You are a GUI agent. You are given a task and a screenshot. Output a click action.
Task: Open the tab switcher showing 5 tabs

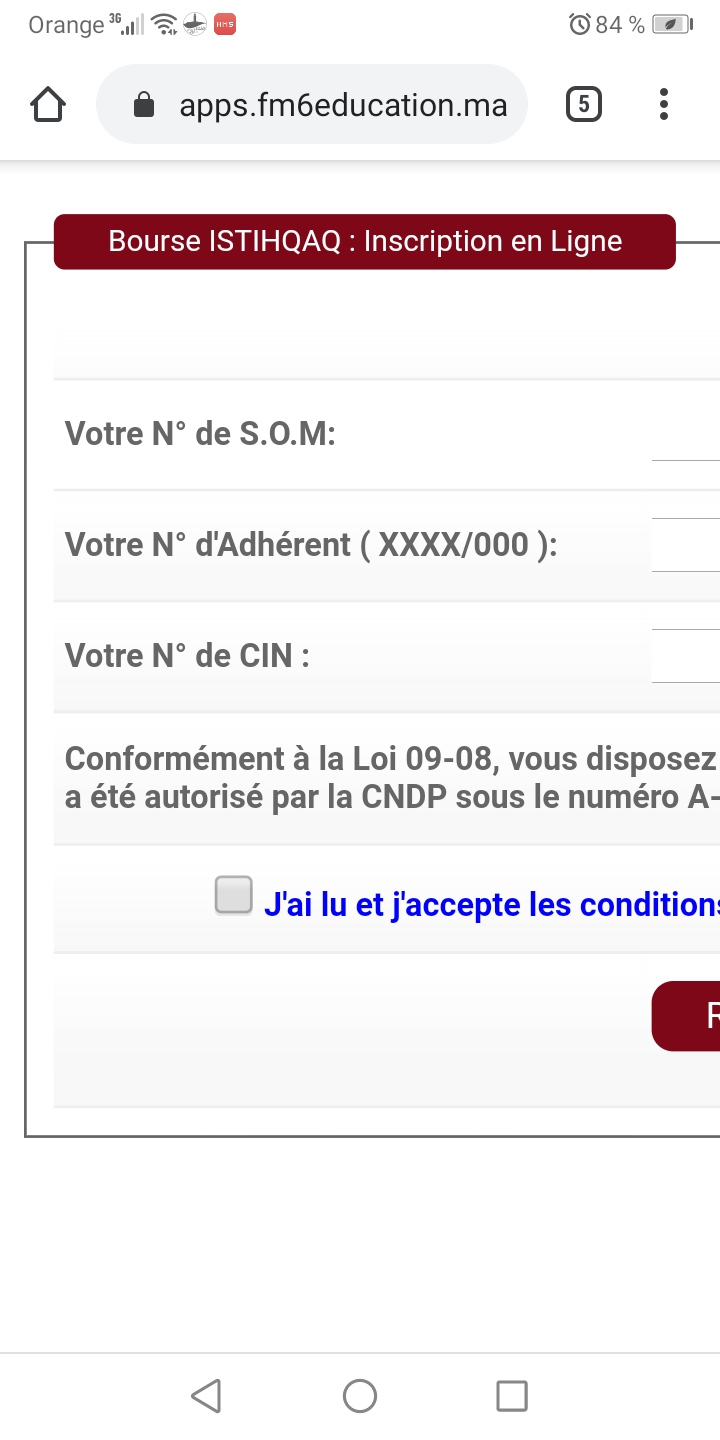pos(584,104)
